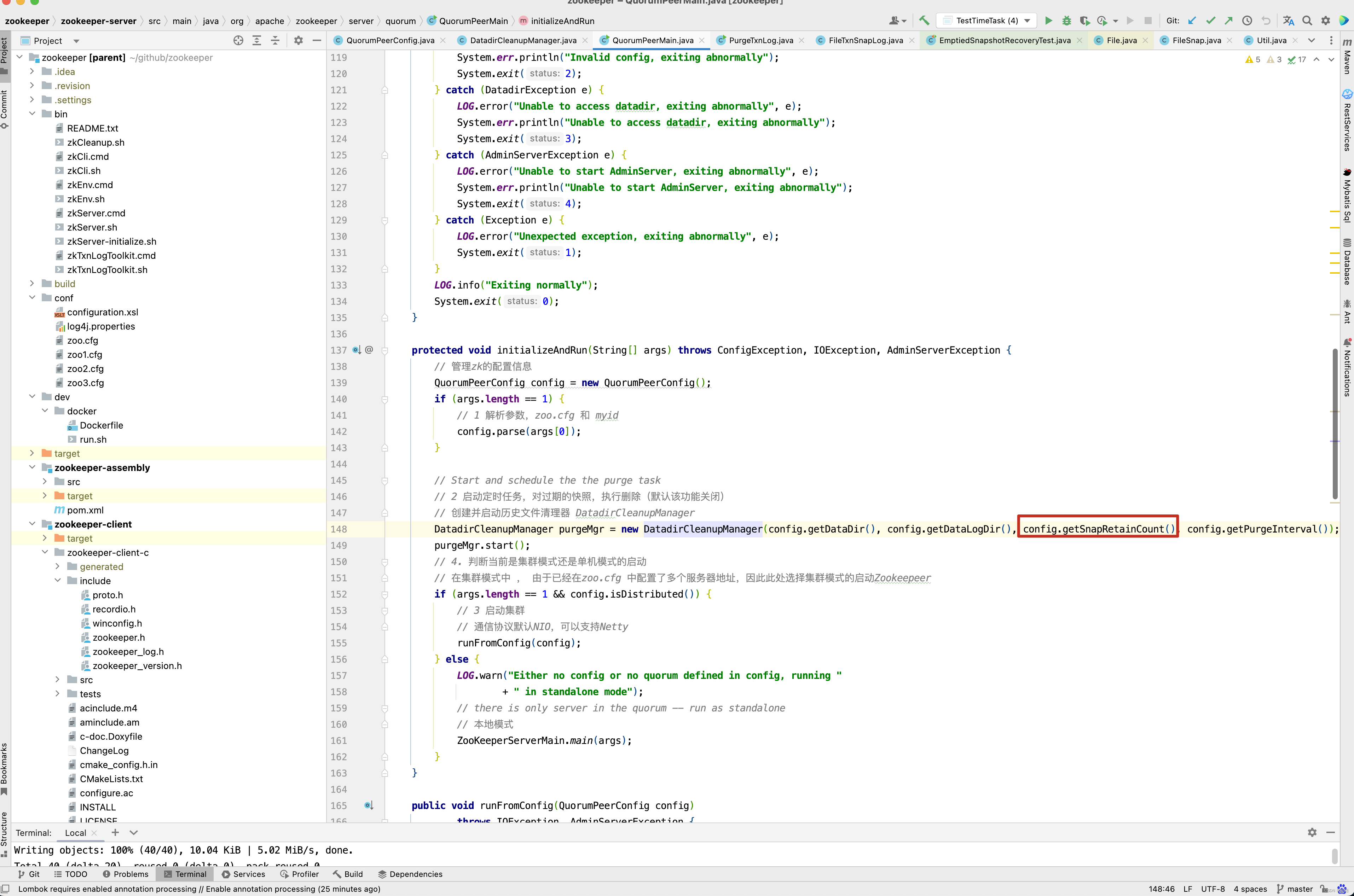Expand the build folder
This screenshot has height=896, width=1354.
pos(32,284)
